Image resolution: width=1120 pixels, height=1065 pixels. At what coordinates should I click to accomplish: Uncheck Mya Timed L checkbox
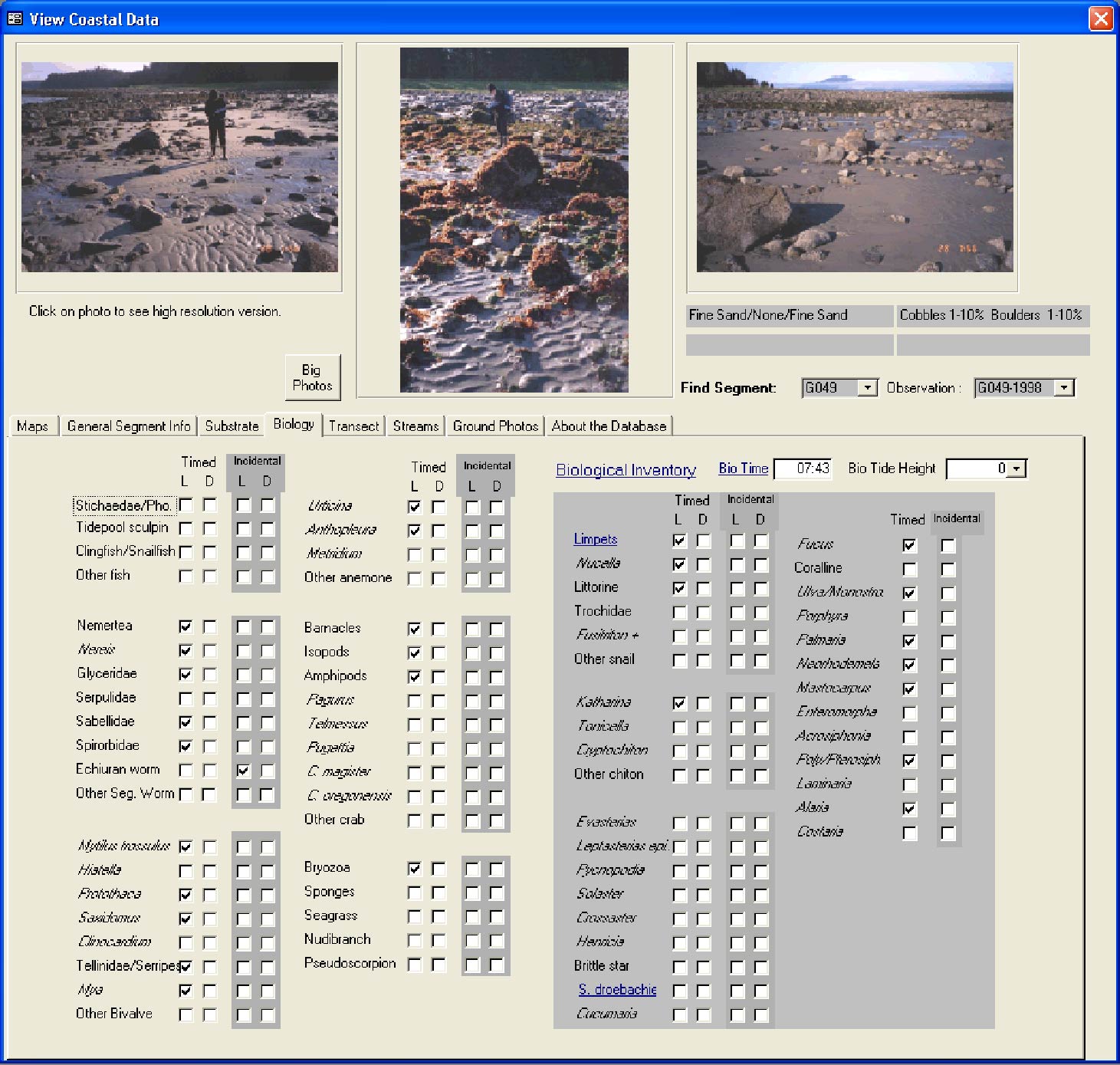tap(186, 991)
